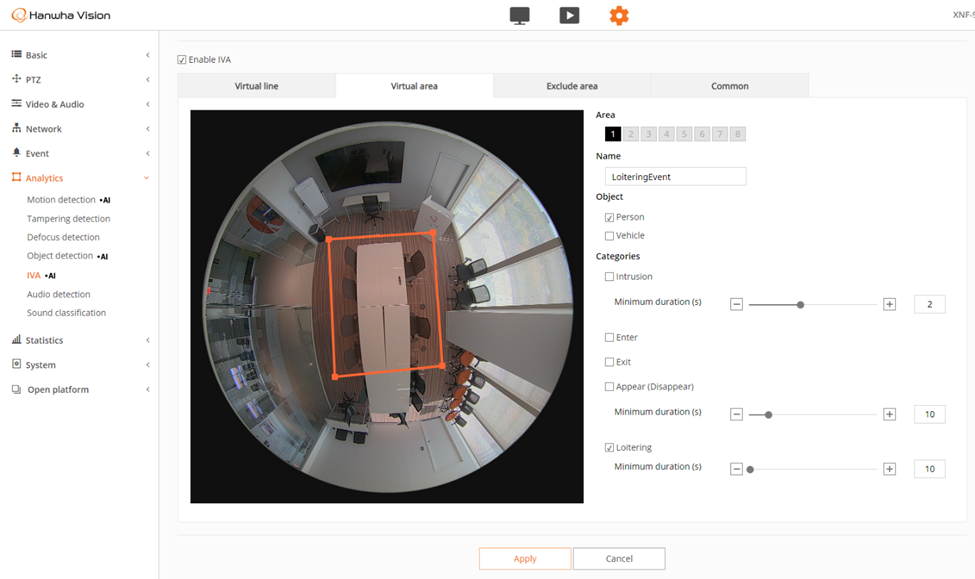This screenshot has width=975, height=579.
Task: Disable the Enable IVA checkbox
Action: point(182,60)
